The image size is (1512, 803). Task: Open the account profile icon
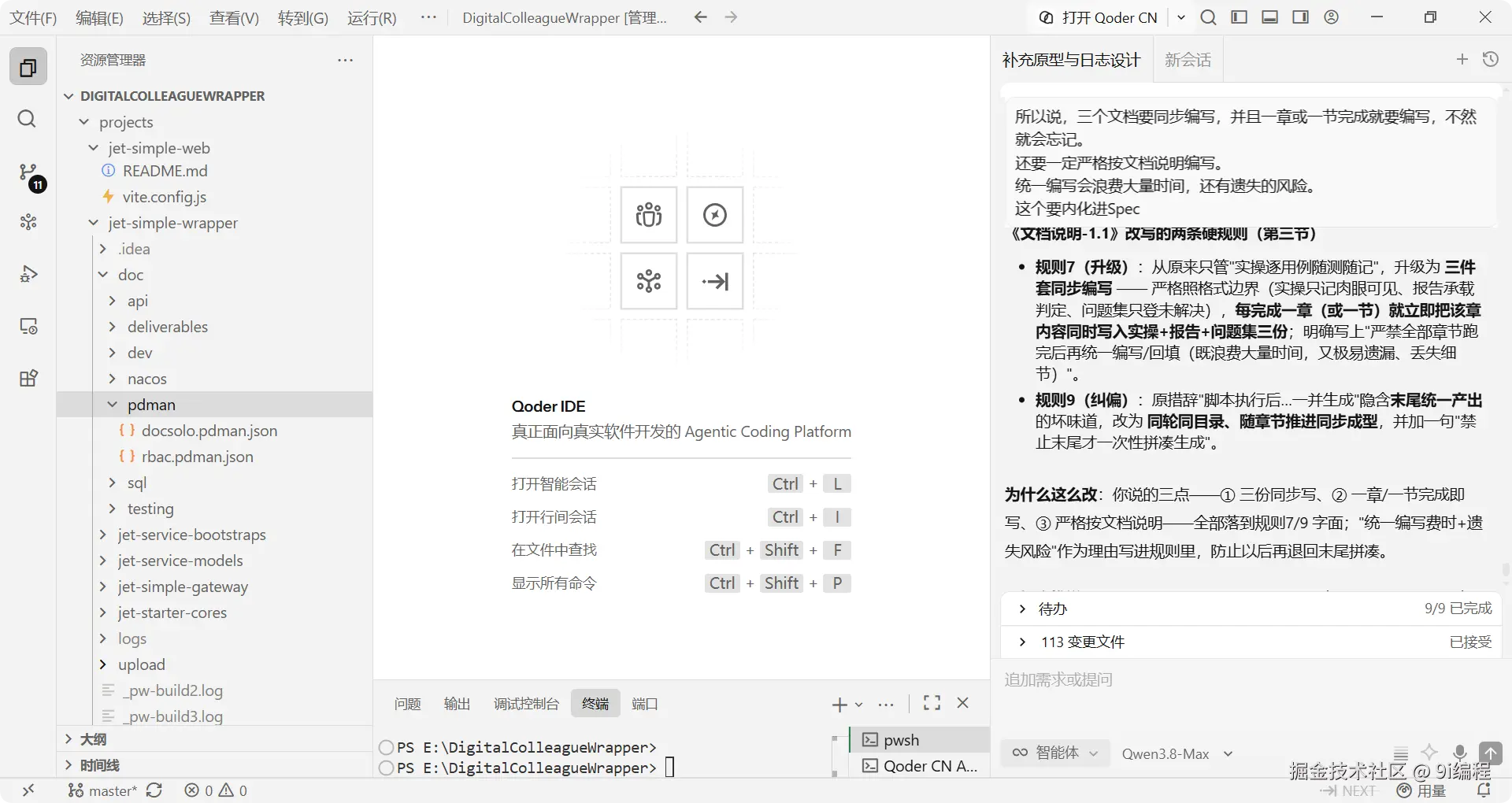pos(1331,17)
